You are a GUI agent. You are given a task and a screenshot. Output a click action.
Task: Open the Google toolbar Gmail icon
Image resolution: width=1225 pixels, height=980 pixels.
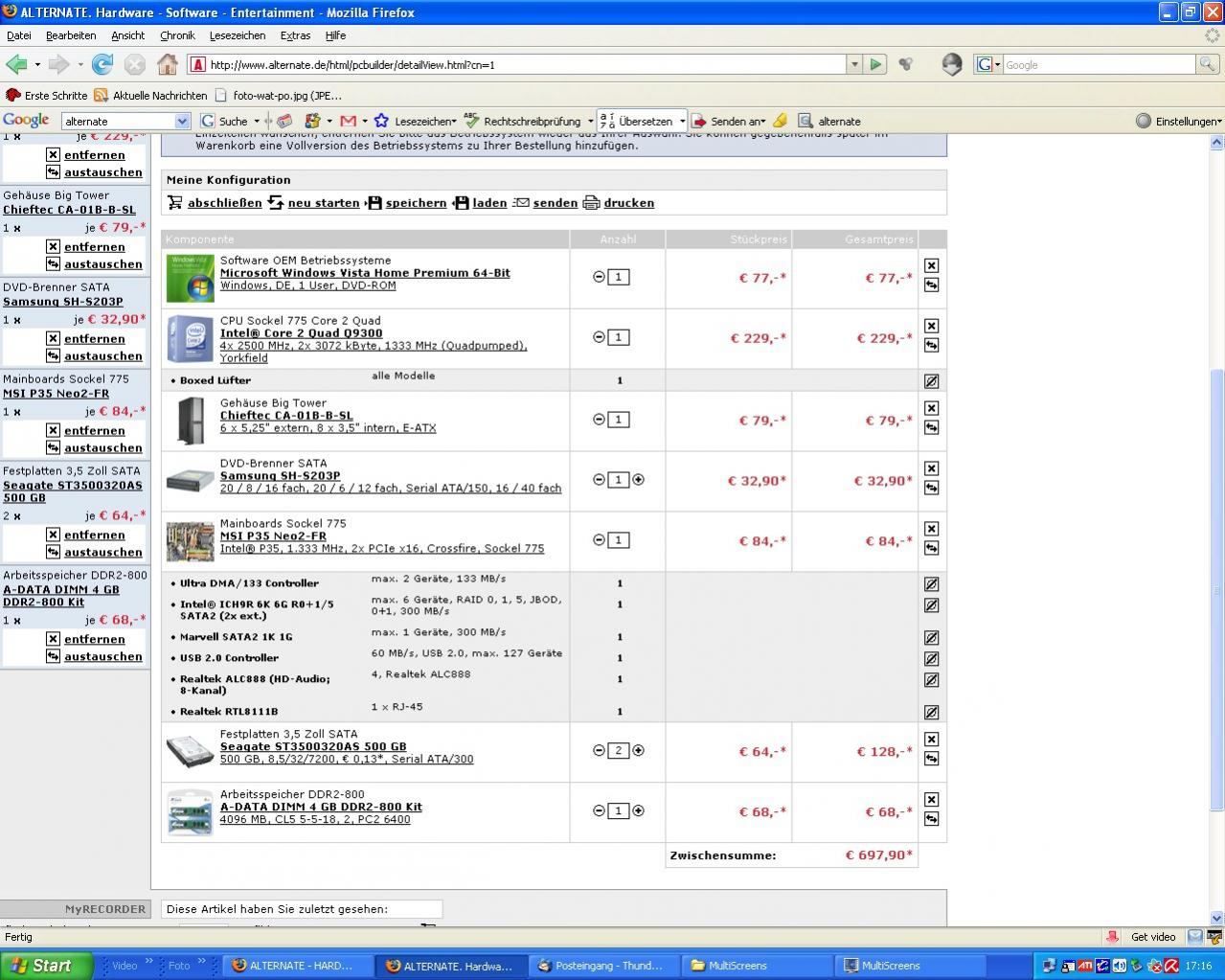click(348, 121)
